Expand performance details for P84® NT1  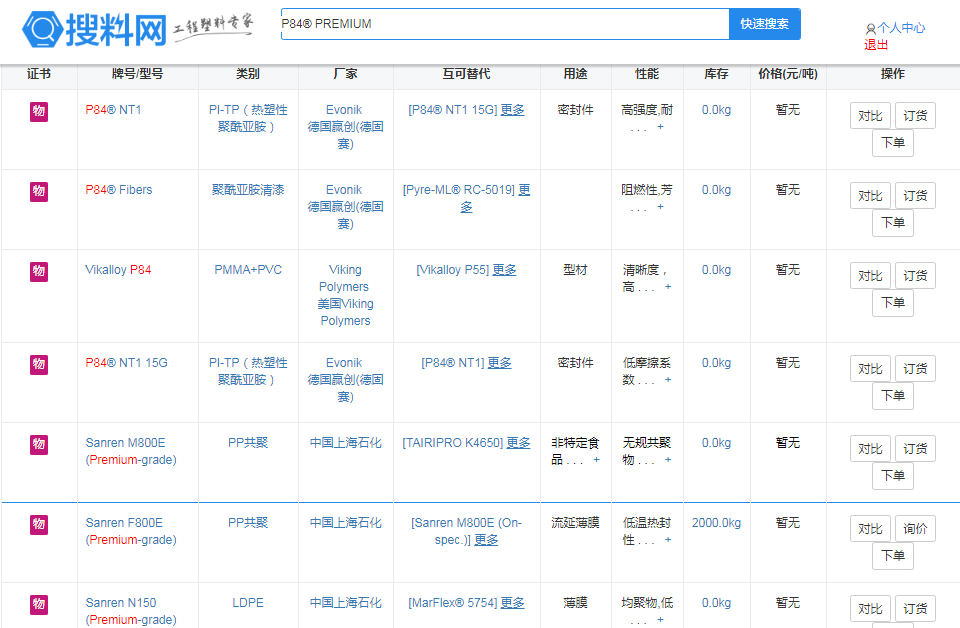pyautogui.click(x=660, y=127)
